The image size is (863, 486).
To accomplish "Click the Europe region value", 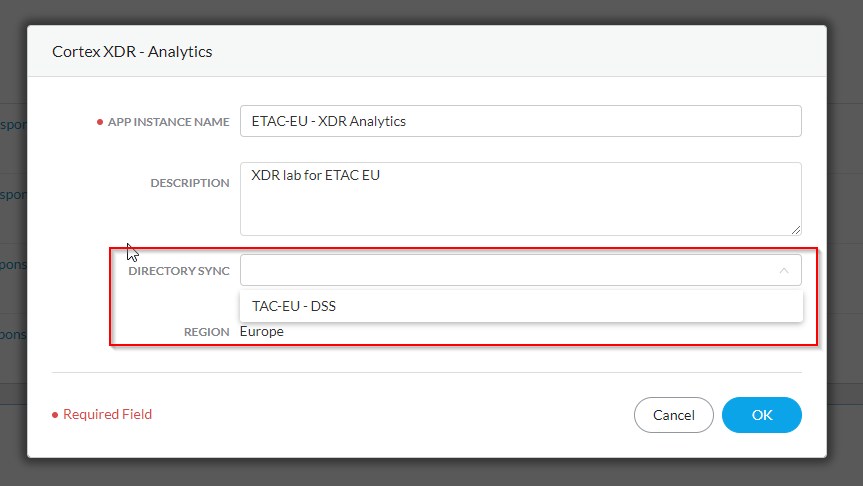I will pyautogui.click(x=262, y=331).
